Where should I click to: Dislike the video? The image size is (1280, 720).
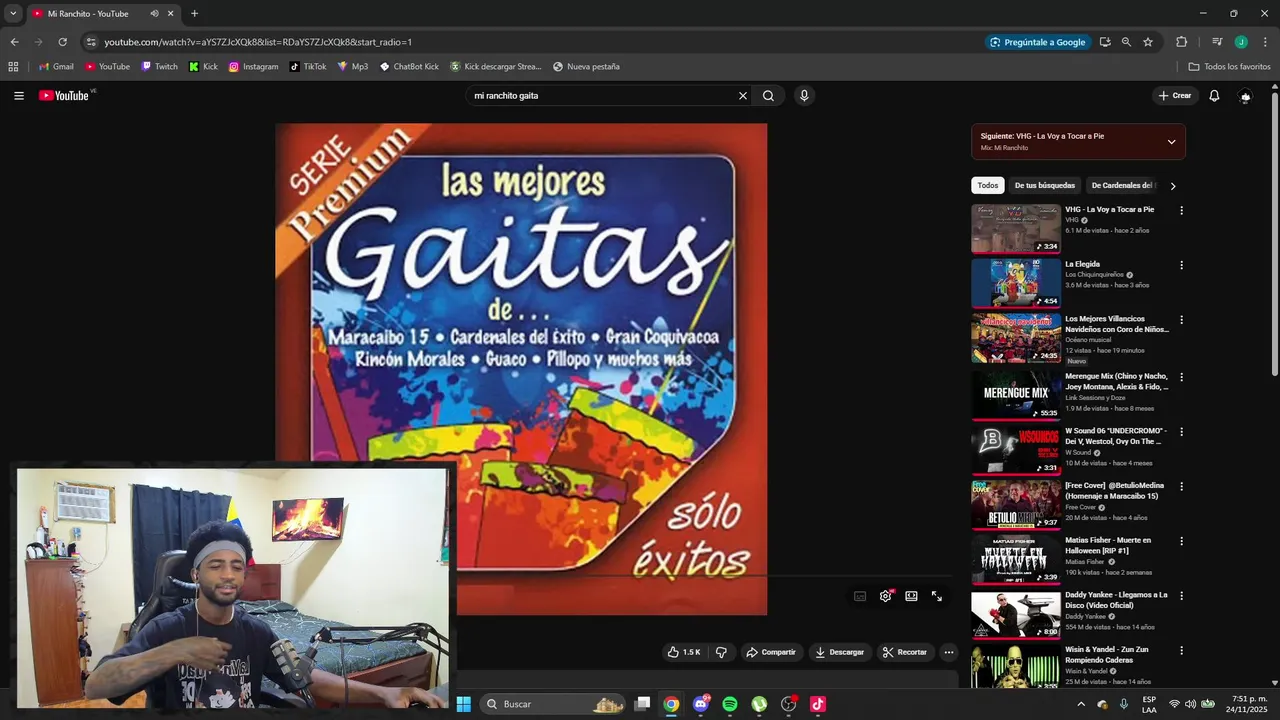[x=721, y=652]
